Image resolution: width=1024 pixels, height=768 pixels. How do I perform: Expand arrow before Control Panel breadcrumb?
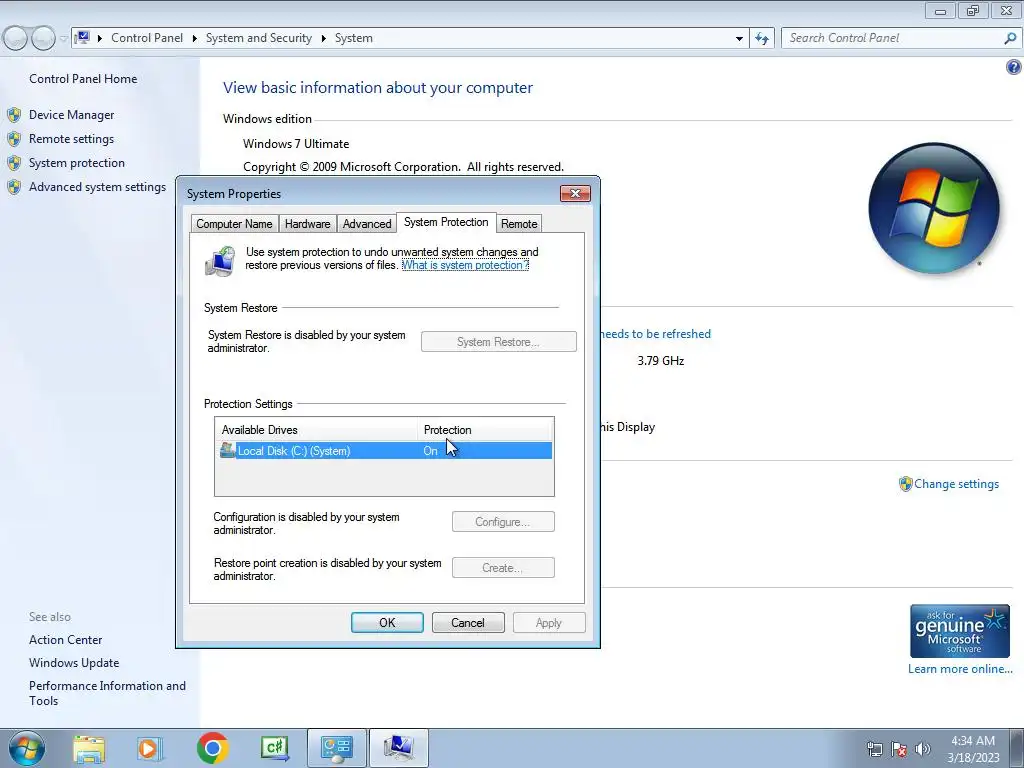(x=99, y=38)
